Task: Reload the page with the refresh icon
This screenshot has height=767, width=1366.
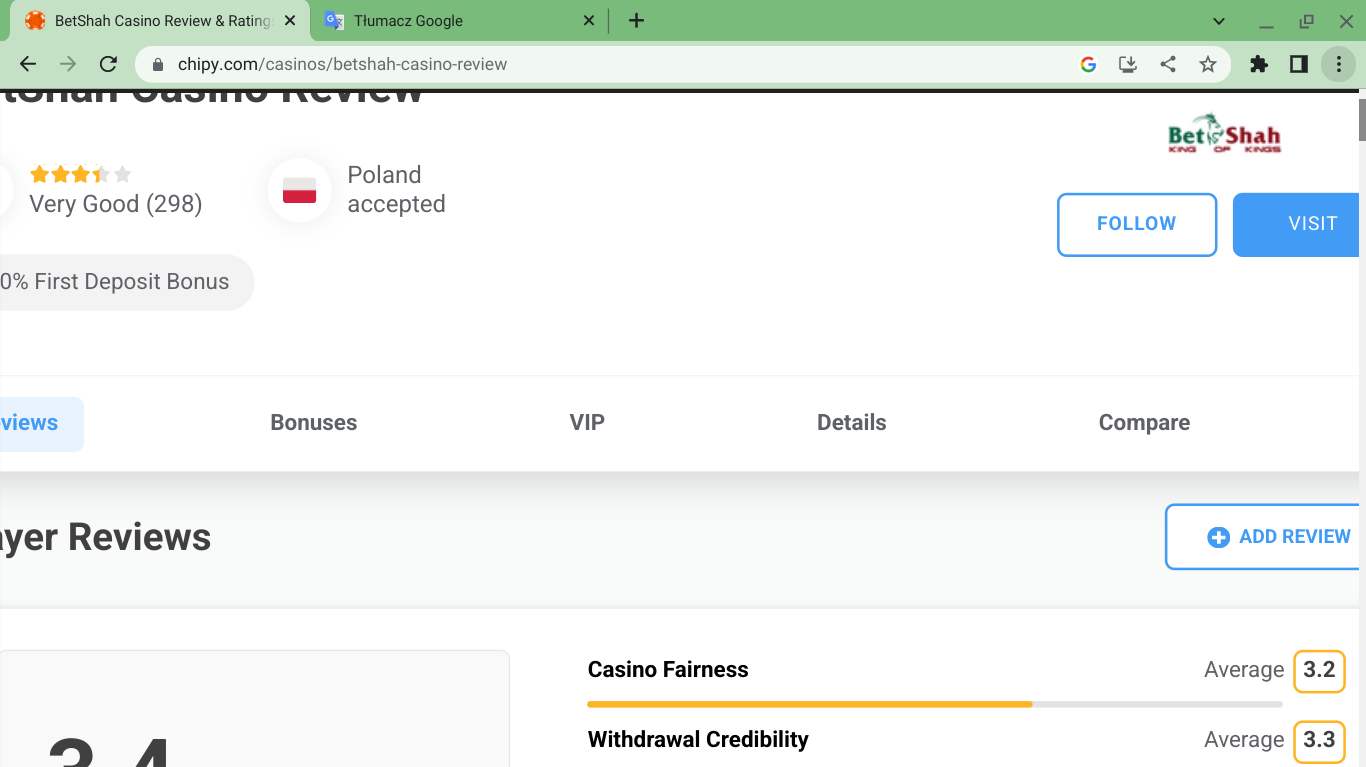Action: pos(108,64)
